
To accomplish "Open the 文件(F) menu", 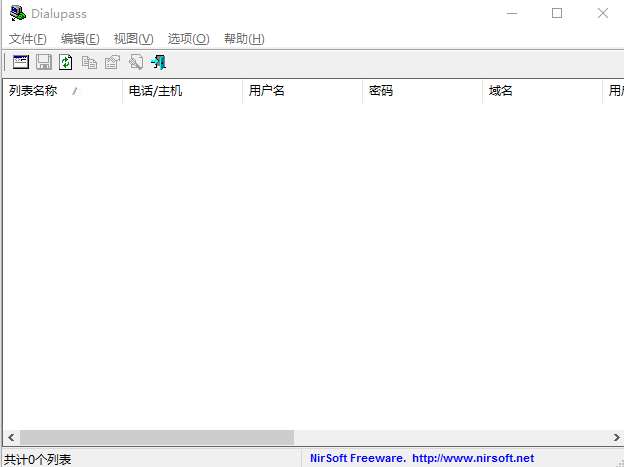I will pyautogui.click(x=28, y=39).
